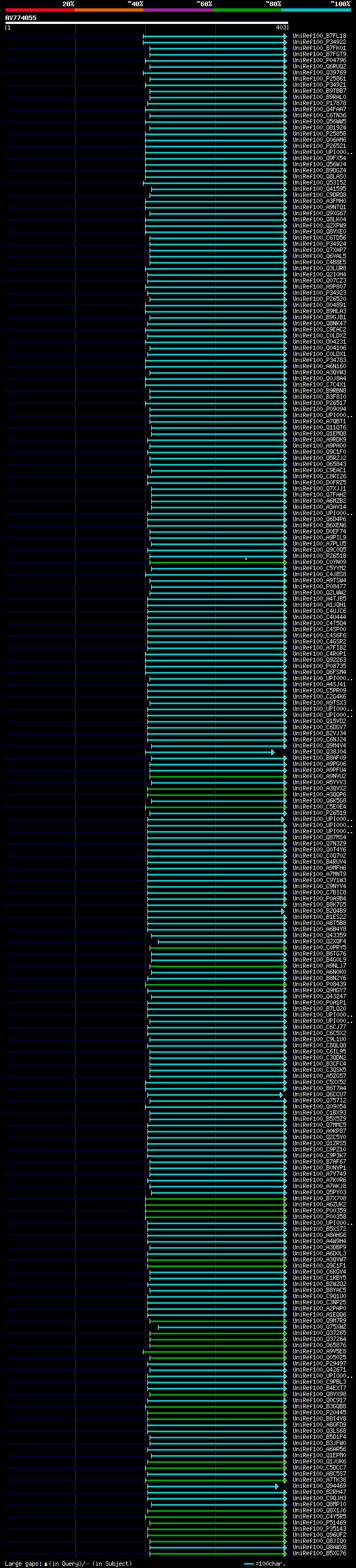Select label UniRef100_Q39769
The height and width of the screenshot is (1568, 356).
(319, 72)
